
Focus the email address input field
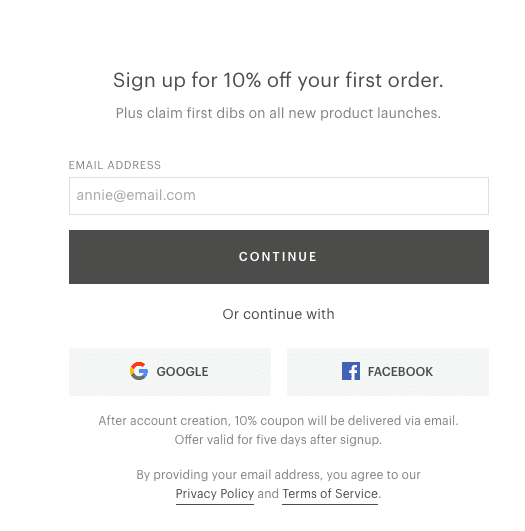pos(279,196)
